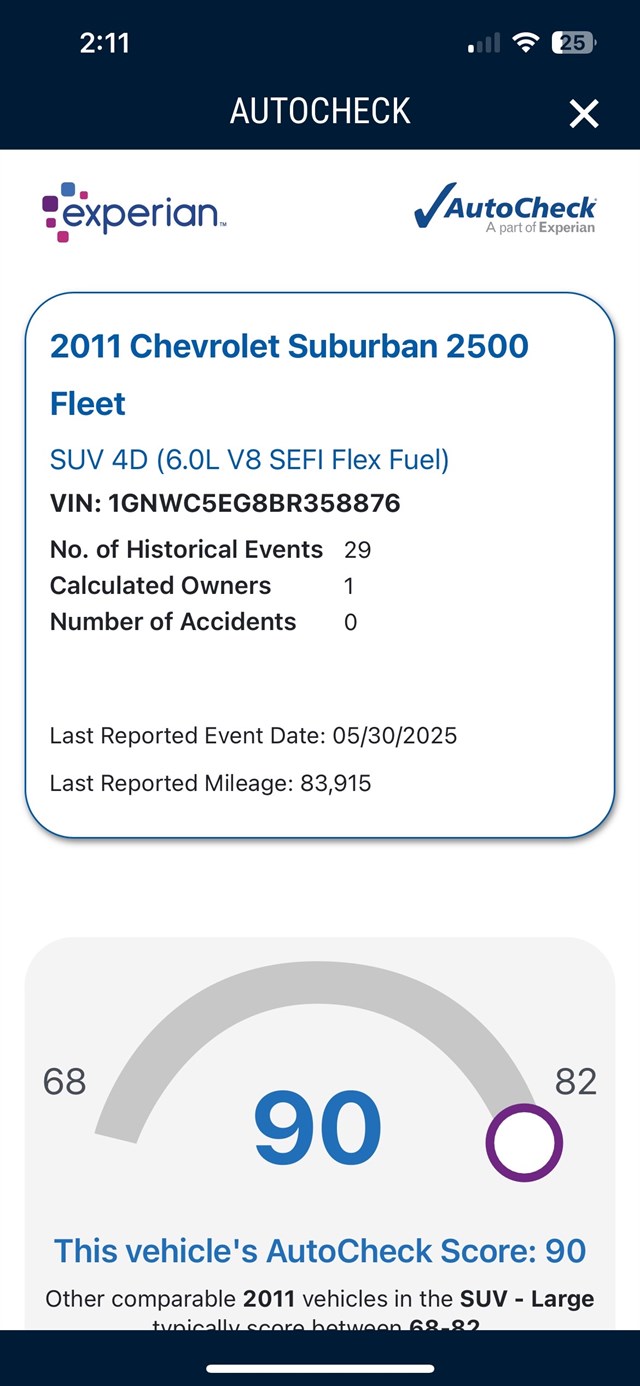
Task: Tap the cellular signal bars
Action: click(484, 44)
